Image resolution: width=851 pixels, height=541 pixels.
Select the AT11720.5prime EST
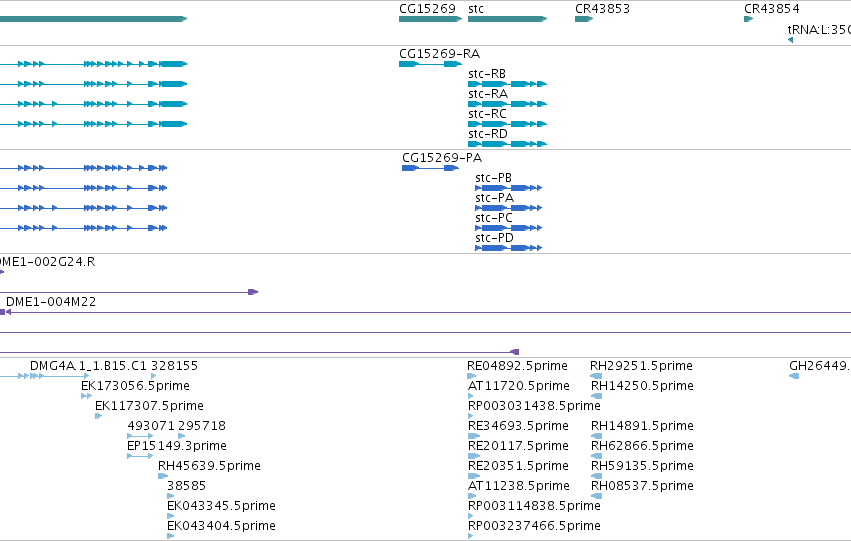470,396
